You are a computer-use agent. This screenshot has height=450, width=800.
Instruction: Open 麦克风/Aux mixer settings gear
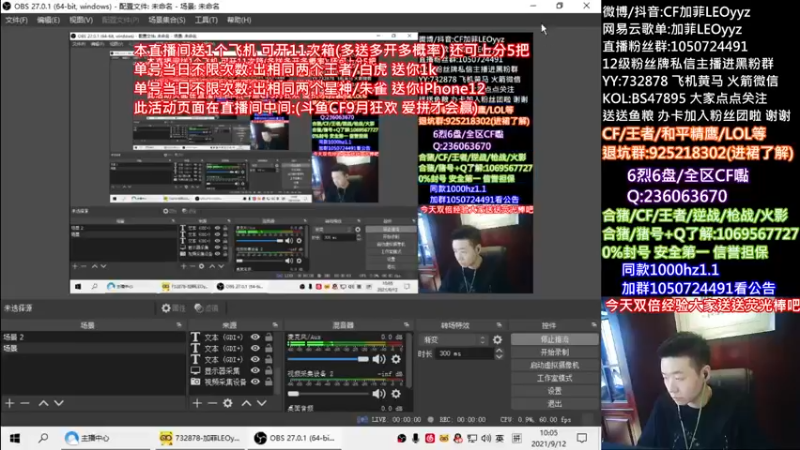click(396, 359)
